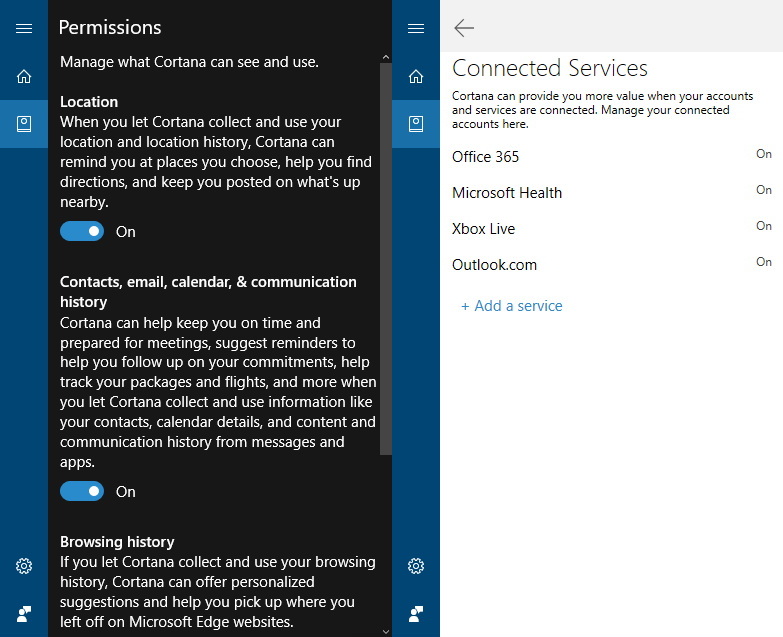The height and width of the screenshot is (637, 783).
Task: Go to Home in Permissions panel sidebar
Action: (24, 76)
